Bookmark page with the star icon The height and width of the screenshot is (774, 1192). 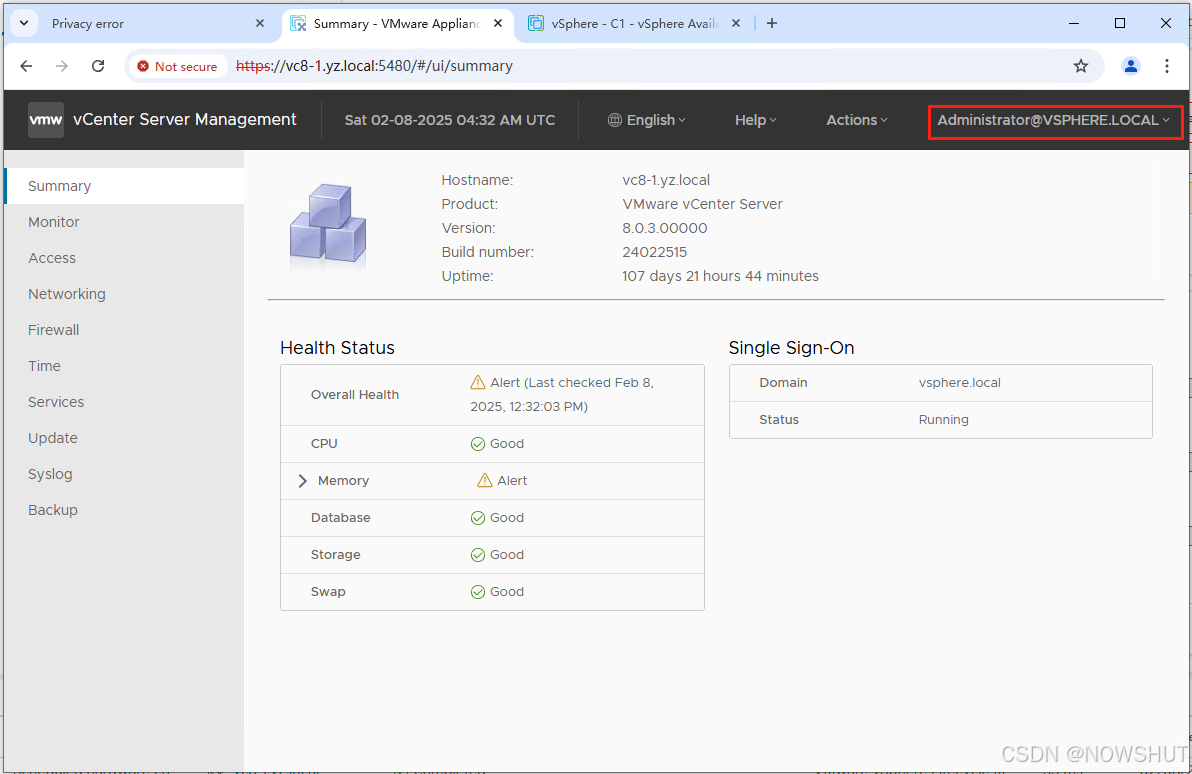click(x=1080, y=66)
